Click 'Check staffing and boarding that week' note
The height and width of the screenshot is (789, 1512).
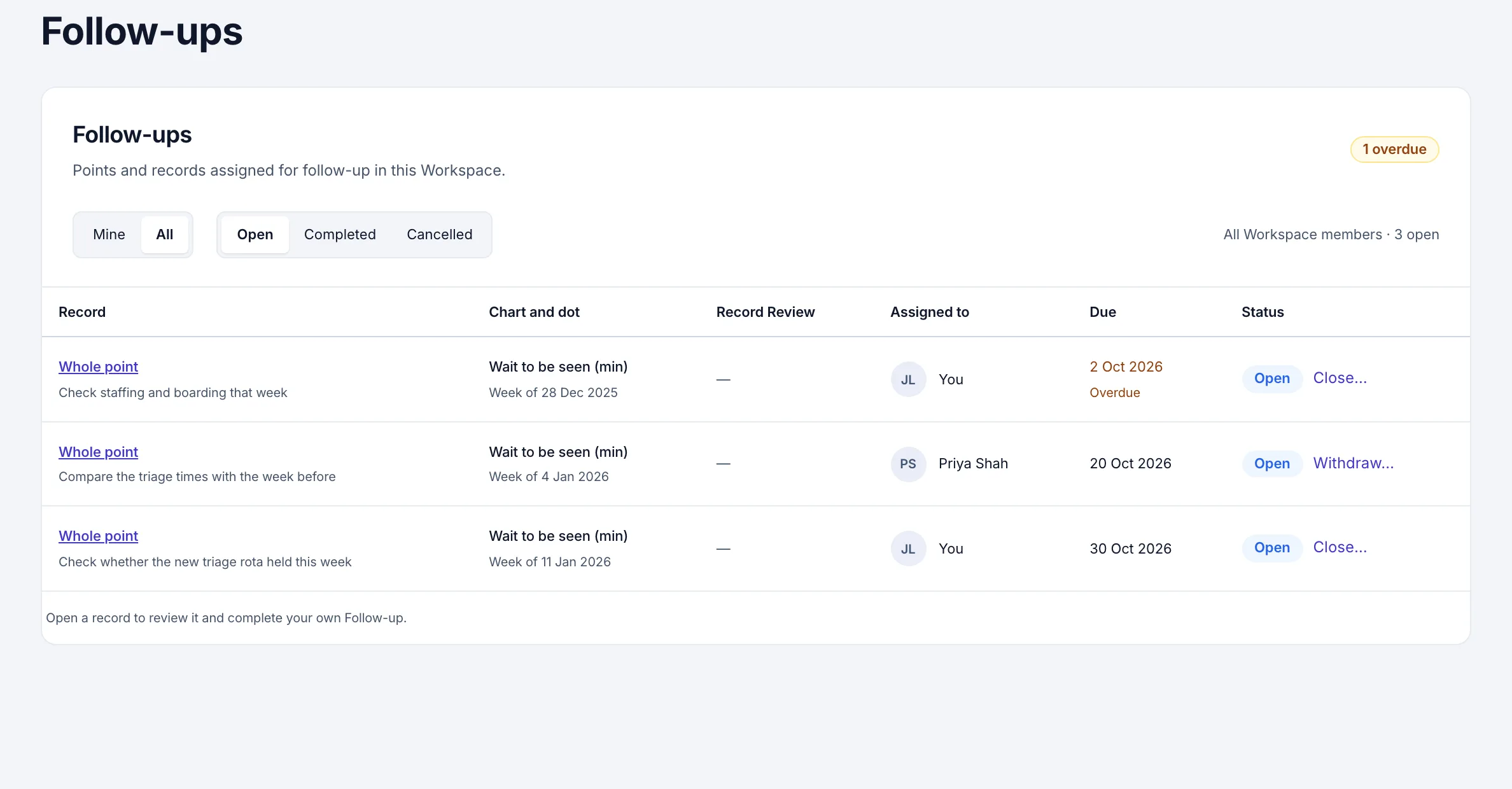point(173,393)
